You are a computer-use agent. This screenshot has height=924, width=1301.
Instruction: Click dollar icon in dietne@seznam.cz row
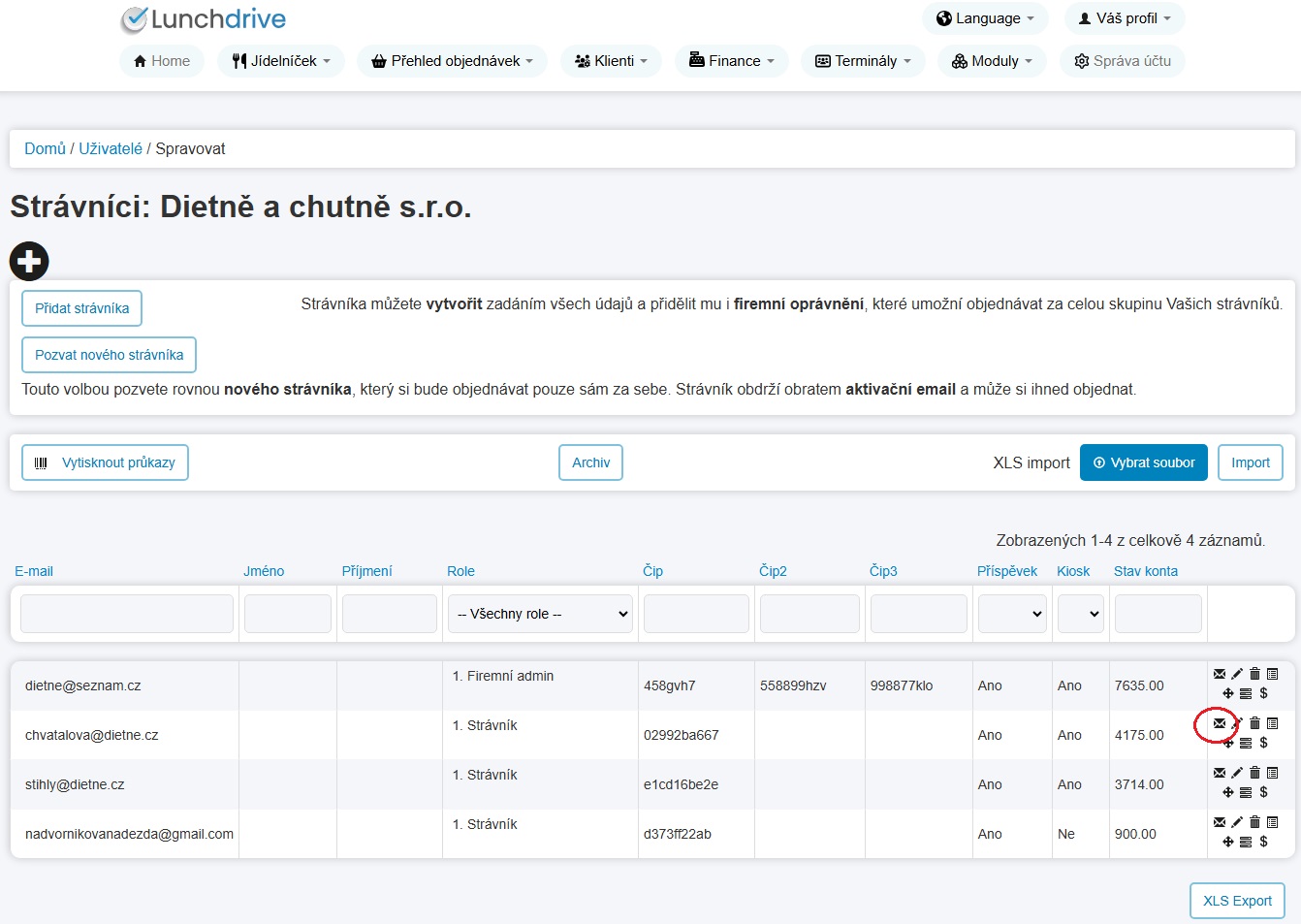pos(1263,693)
